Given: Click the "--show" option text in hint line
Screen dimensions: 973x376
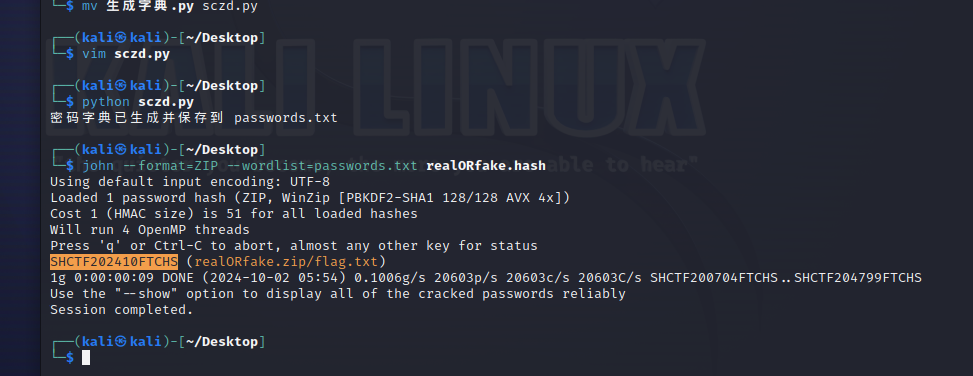Looking at the screenshot, I should coord(148,293).
